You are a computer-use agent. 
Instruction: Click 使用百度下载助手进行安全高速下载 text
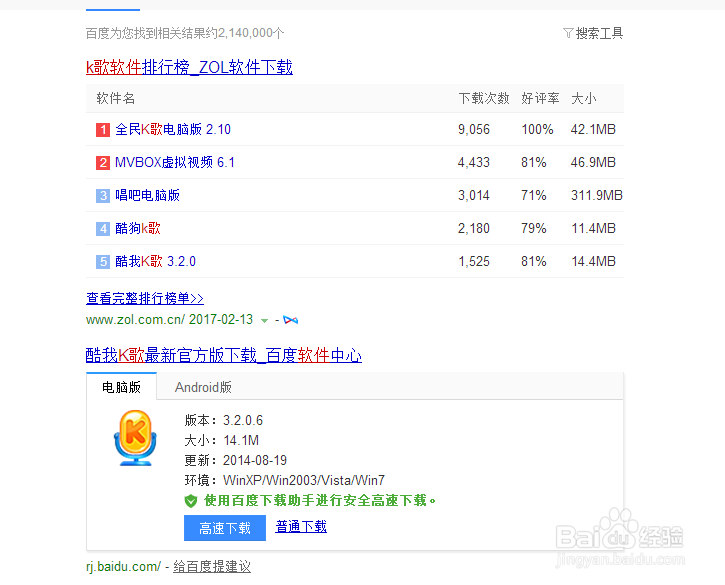(320, 500)
